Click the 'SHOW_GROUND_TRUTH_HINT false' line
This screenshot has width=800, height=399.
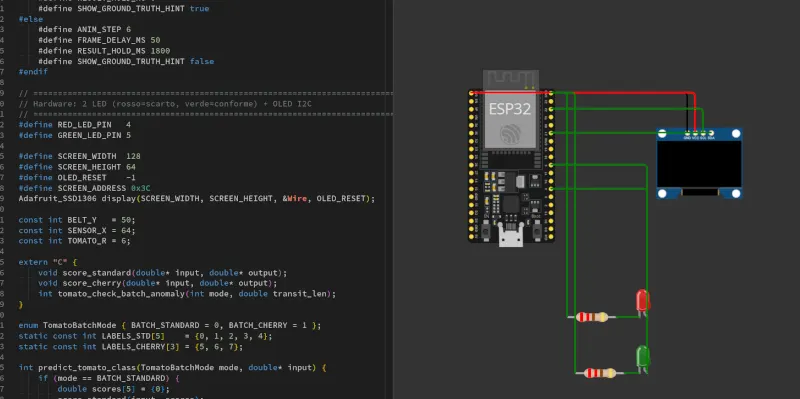coord(126,61)
